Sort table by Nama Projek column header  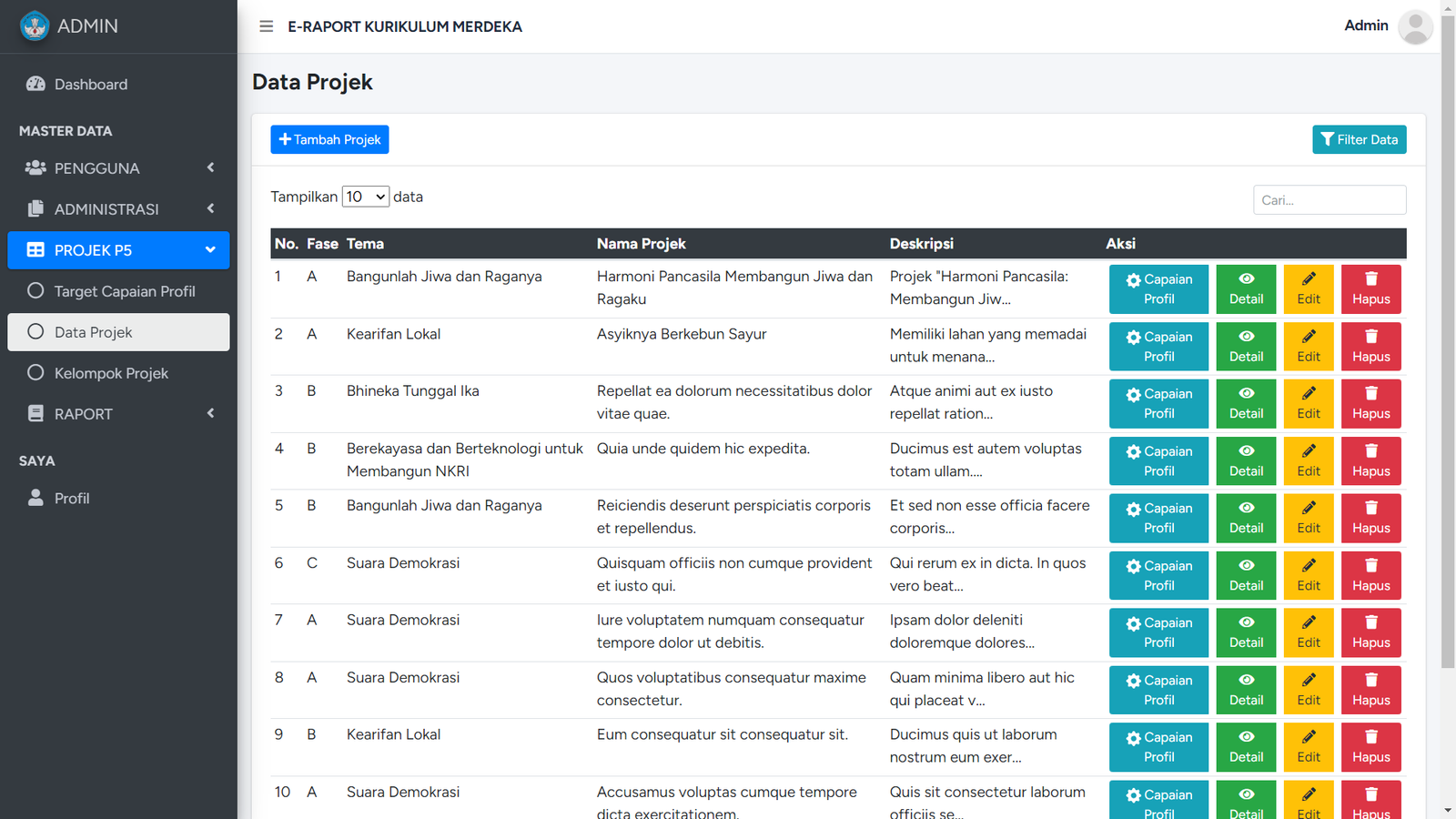[642, 244]
